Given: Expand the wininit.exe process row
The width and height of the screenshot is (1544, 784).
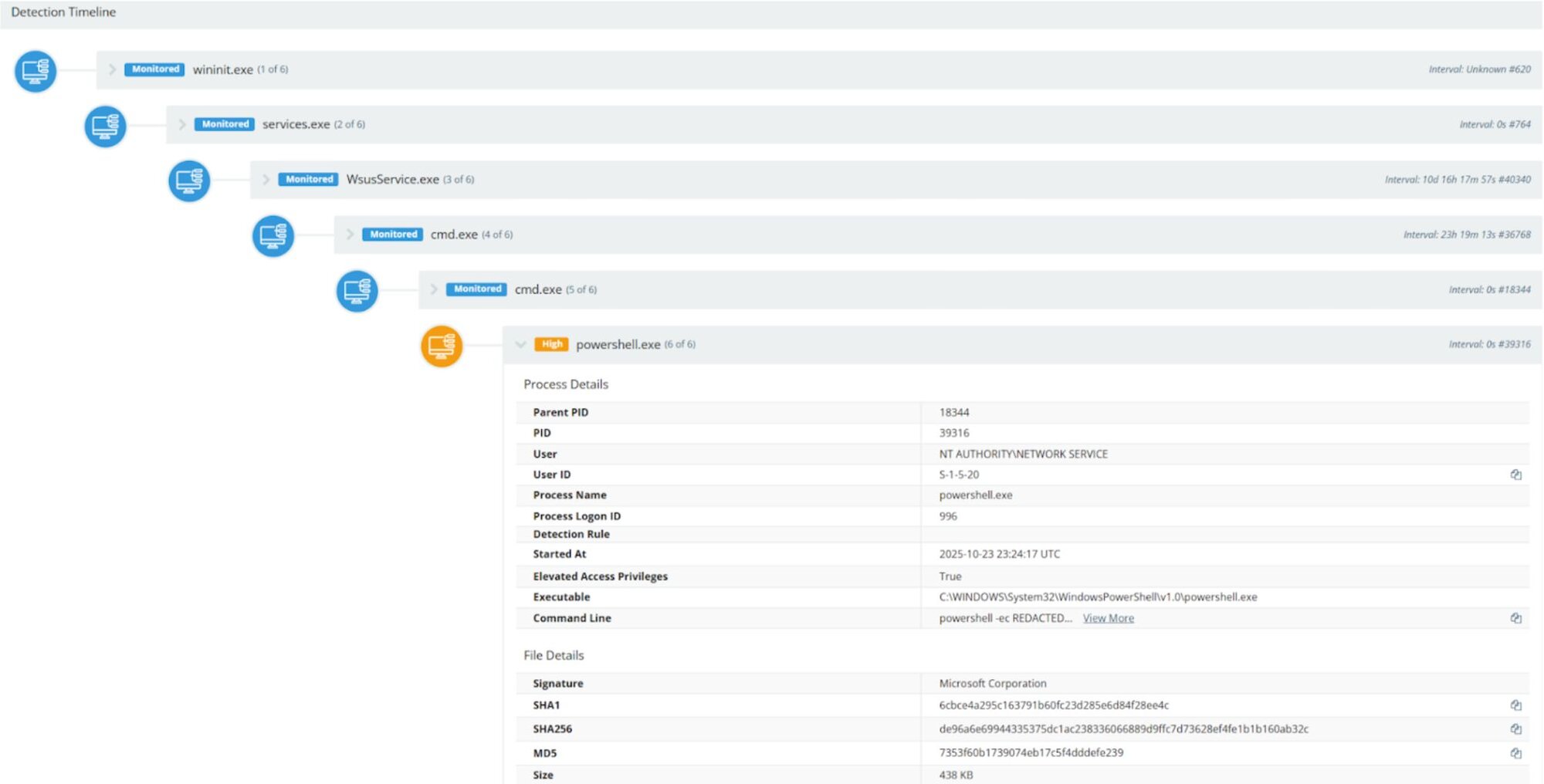Looking at the screenshot, I should [112, 69].
